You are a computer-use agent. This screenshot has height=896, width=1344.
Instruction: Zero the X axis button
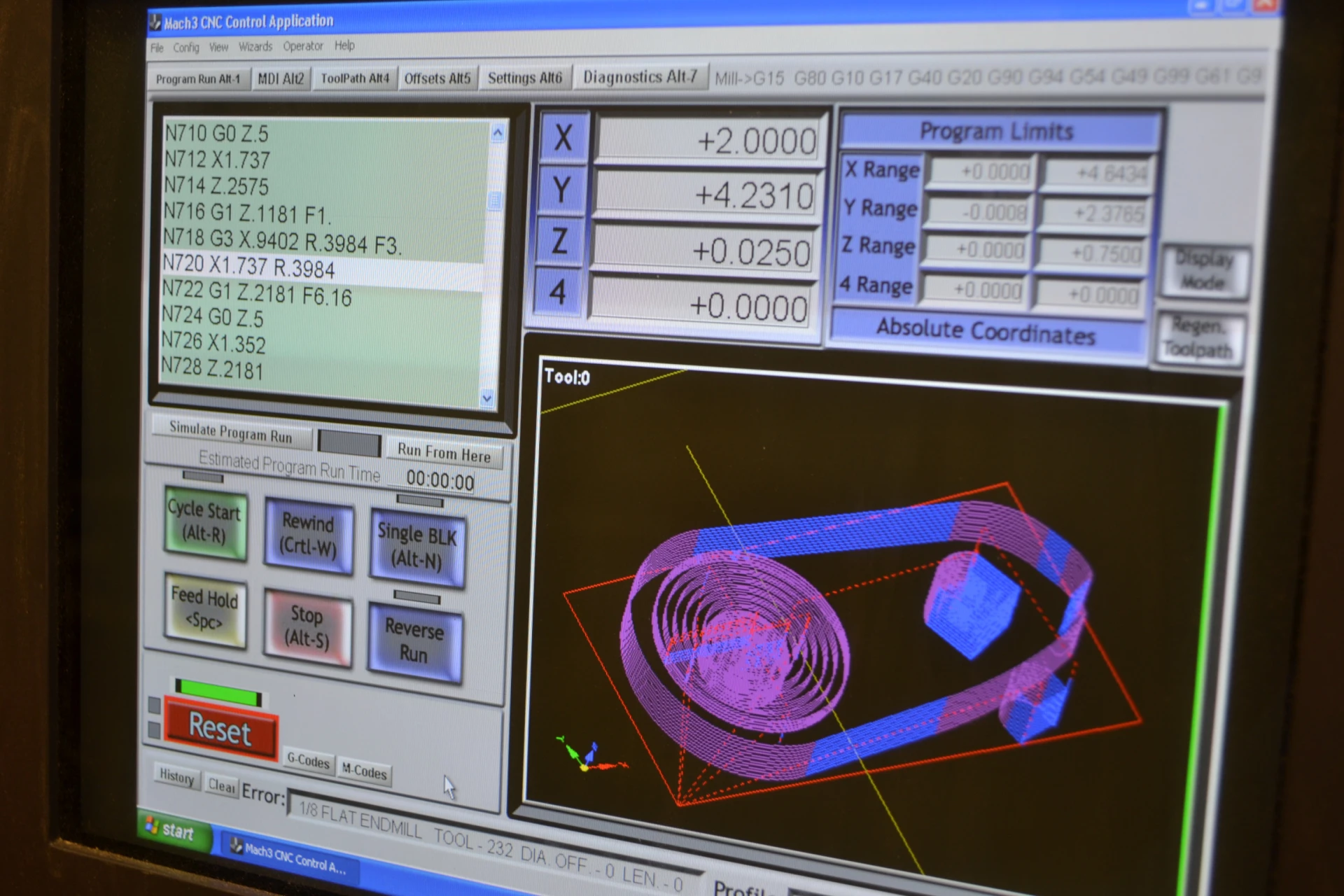click(x=563, y=137)
